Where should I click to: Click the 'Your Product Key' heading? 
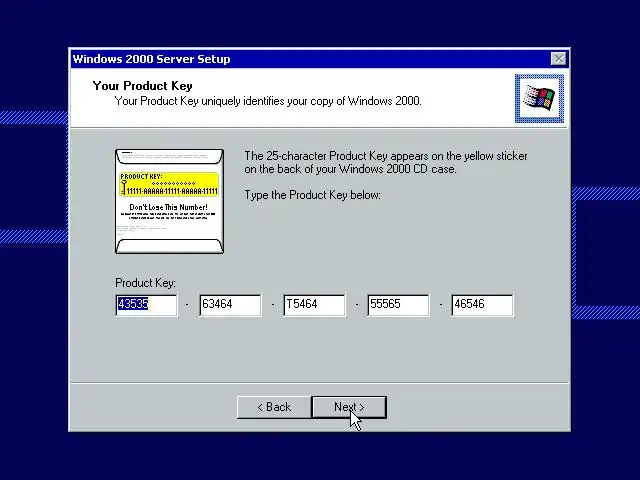pyautogui.click(x=142, y=86)
